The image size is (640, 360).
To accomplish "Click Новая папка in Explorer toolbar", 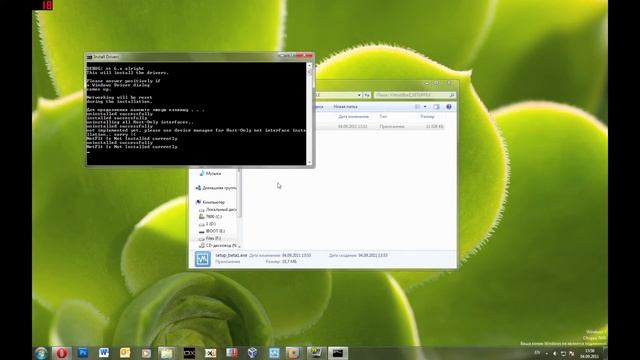I will click(345, 107).
